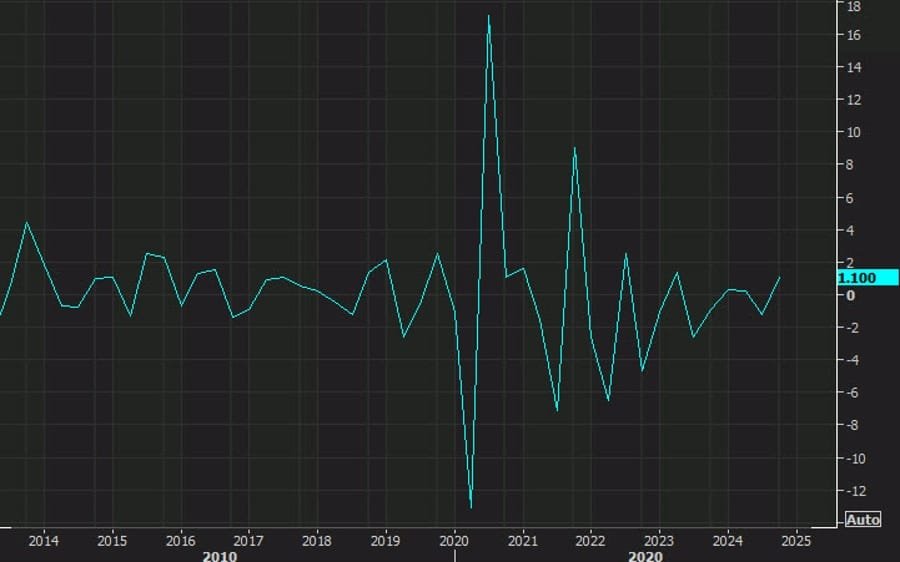Click the 2016 x-axis label
900x562 pixels.
click(x=180, y=541)
